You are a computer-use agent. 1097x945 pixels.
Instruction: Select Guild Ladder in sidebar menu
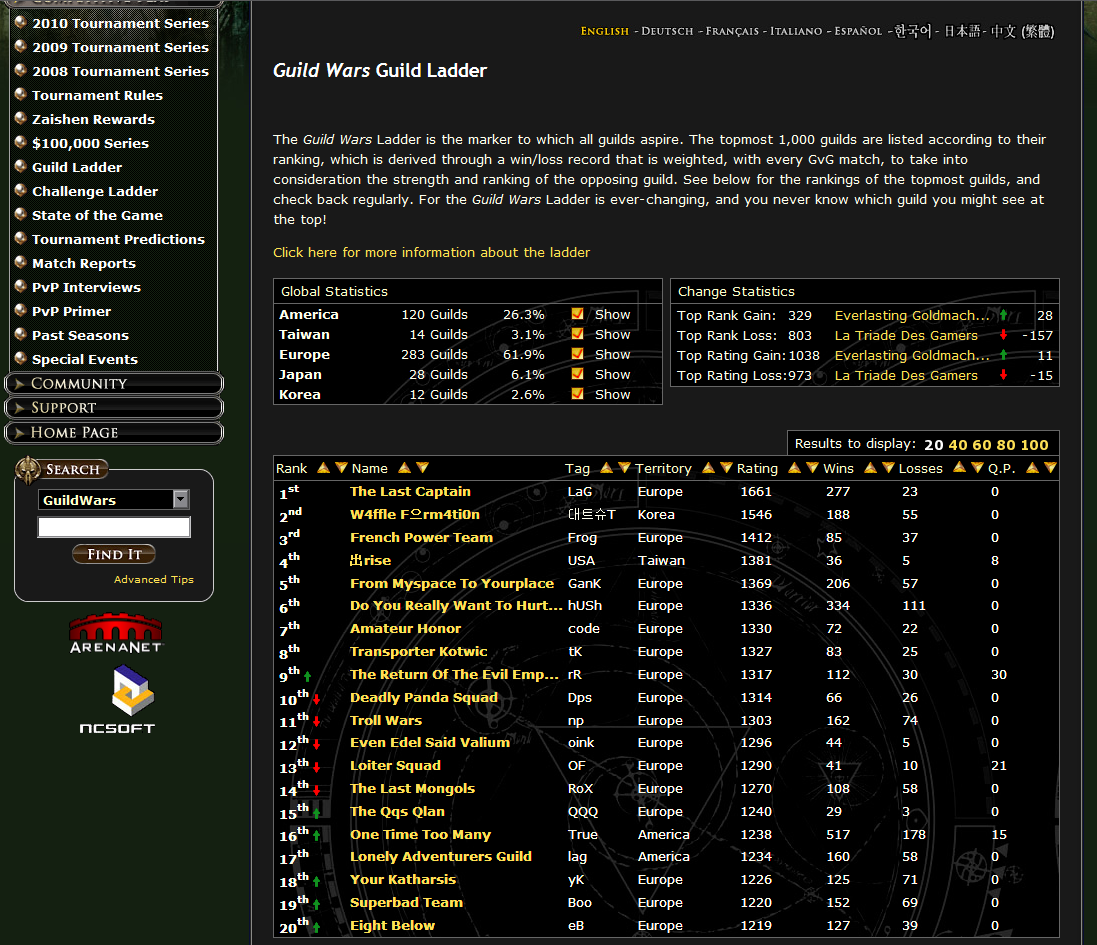[x=77, y=167]
